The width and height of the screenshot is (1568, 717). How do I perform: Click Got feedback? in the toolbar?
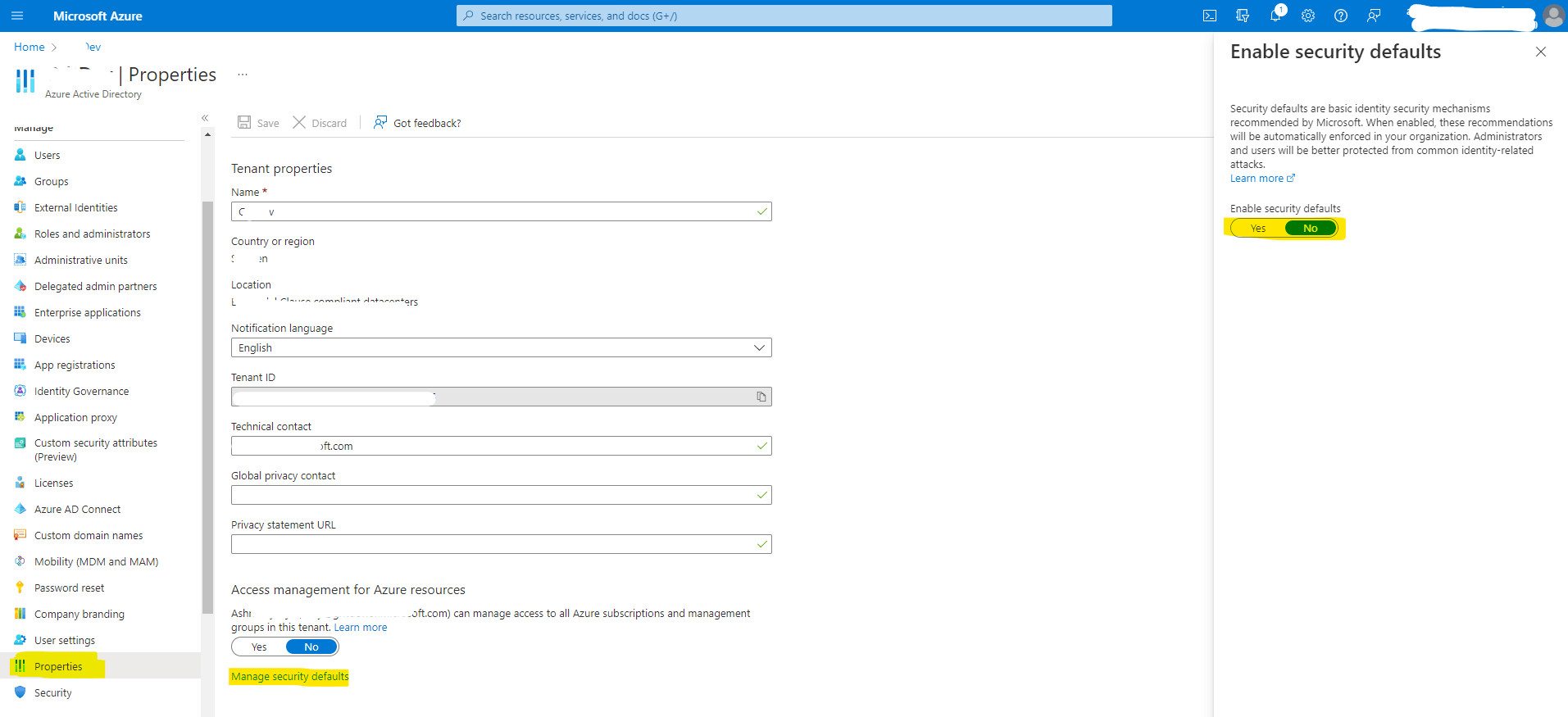tap(417, 123)
